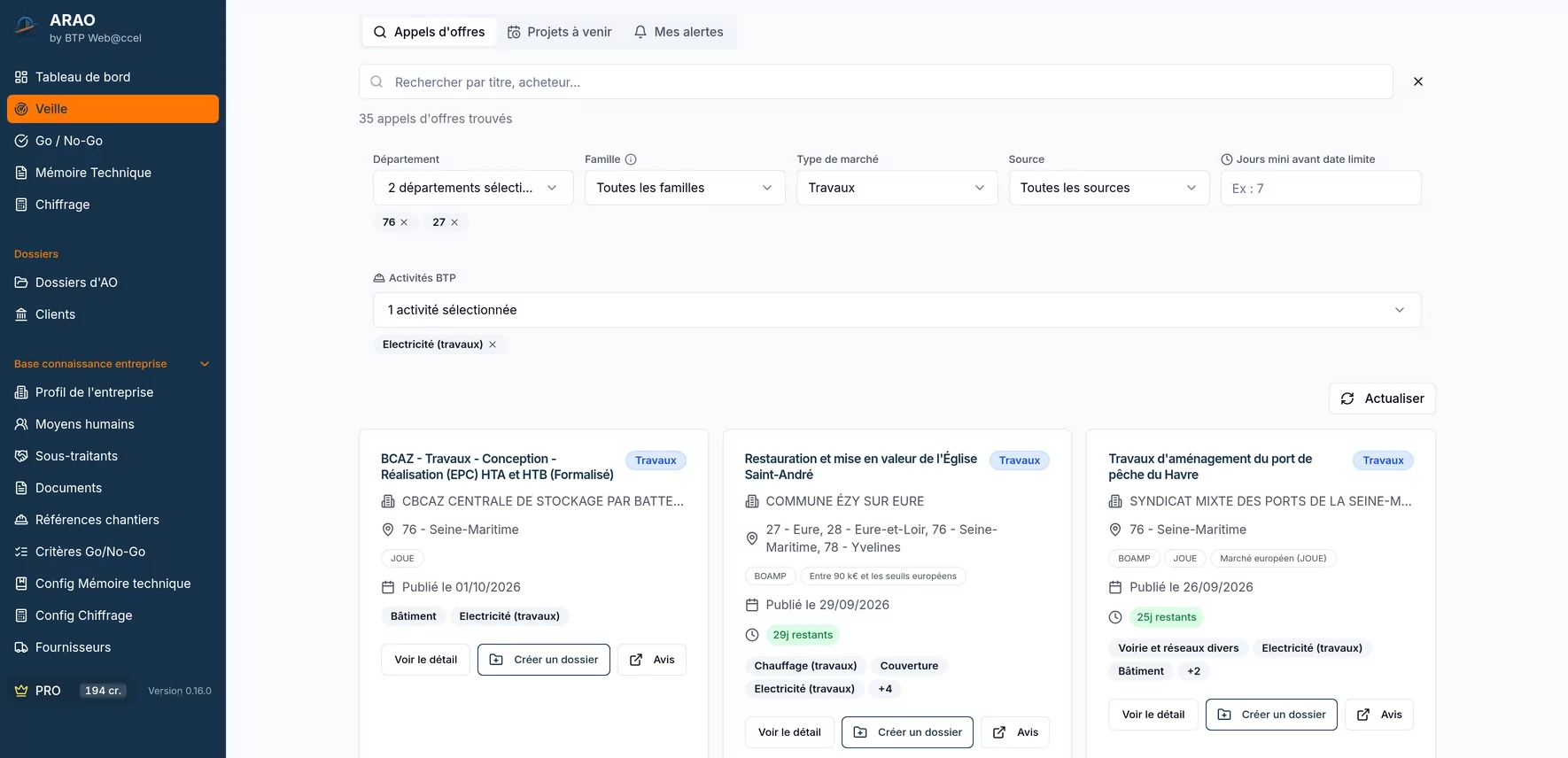1568x758 pixels.
Task: Open Dossiers d'AO folder item
Action: coord(113,282)
